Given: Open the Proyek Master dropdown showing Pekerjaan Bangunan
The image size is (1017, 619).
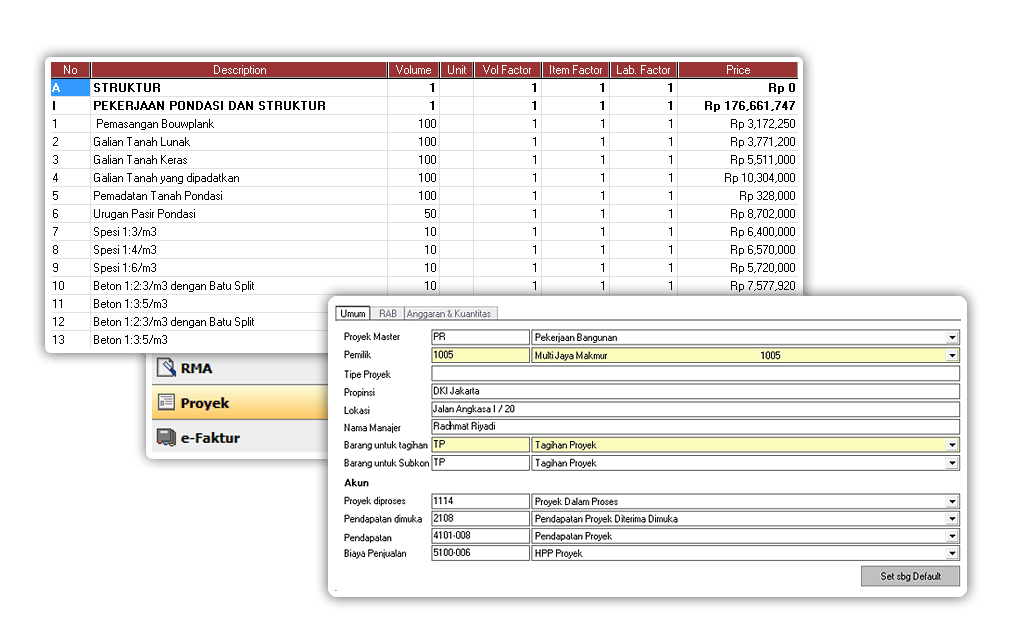Looking at the screenshot, I should pyautogui.click(x=950, y=338).
